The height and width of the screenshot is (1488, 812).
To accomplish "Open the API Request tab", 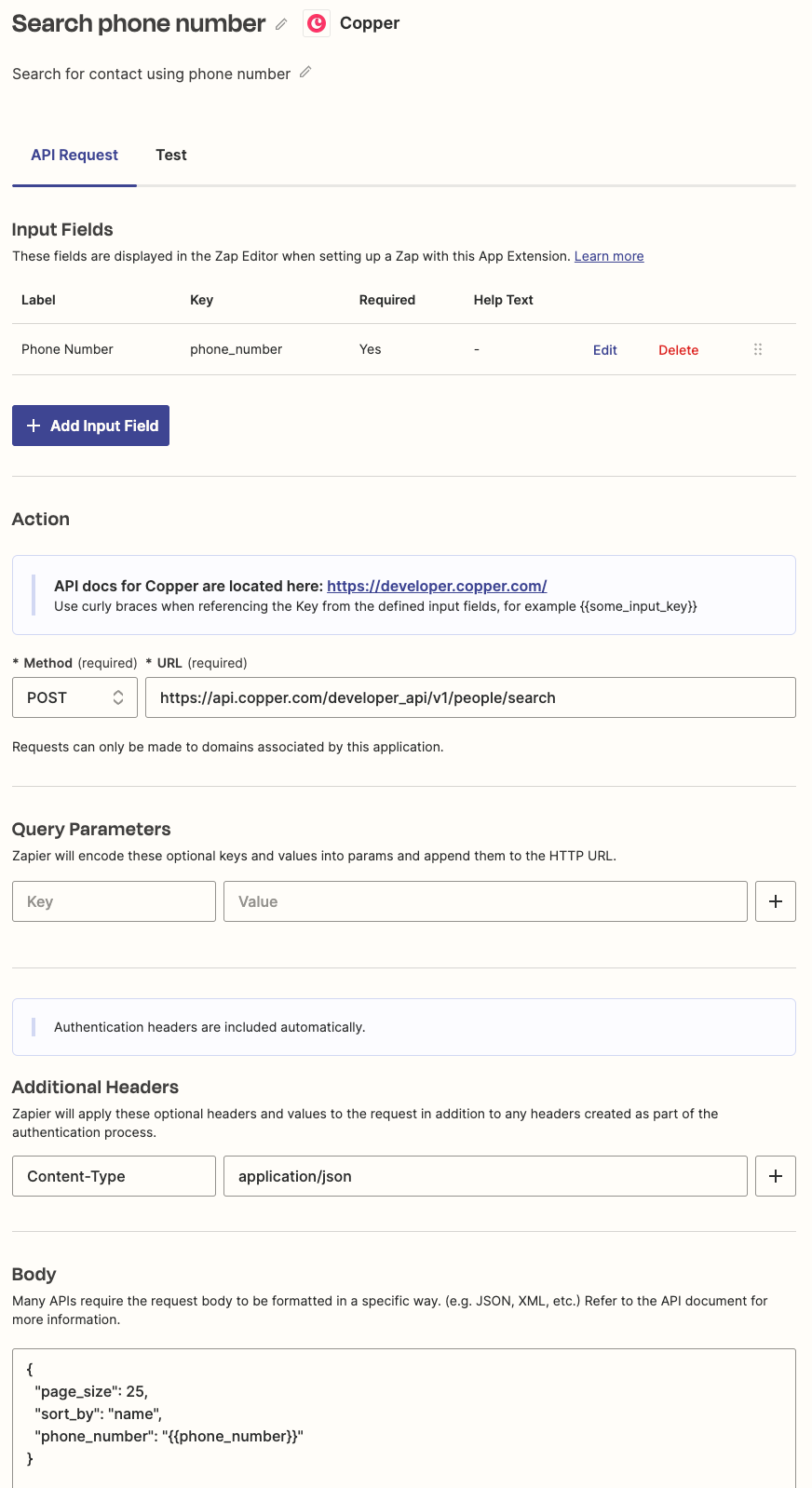I will click(74, 155).
